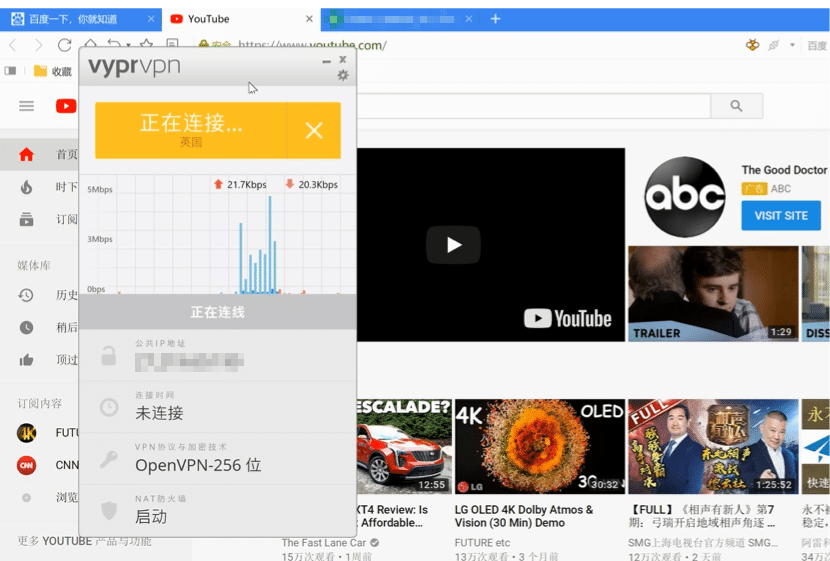Open VyprVPN settings gear icon
Image resolution: width=830 pixels, height=561 pixels.
(343, 76)
